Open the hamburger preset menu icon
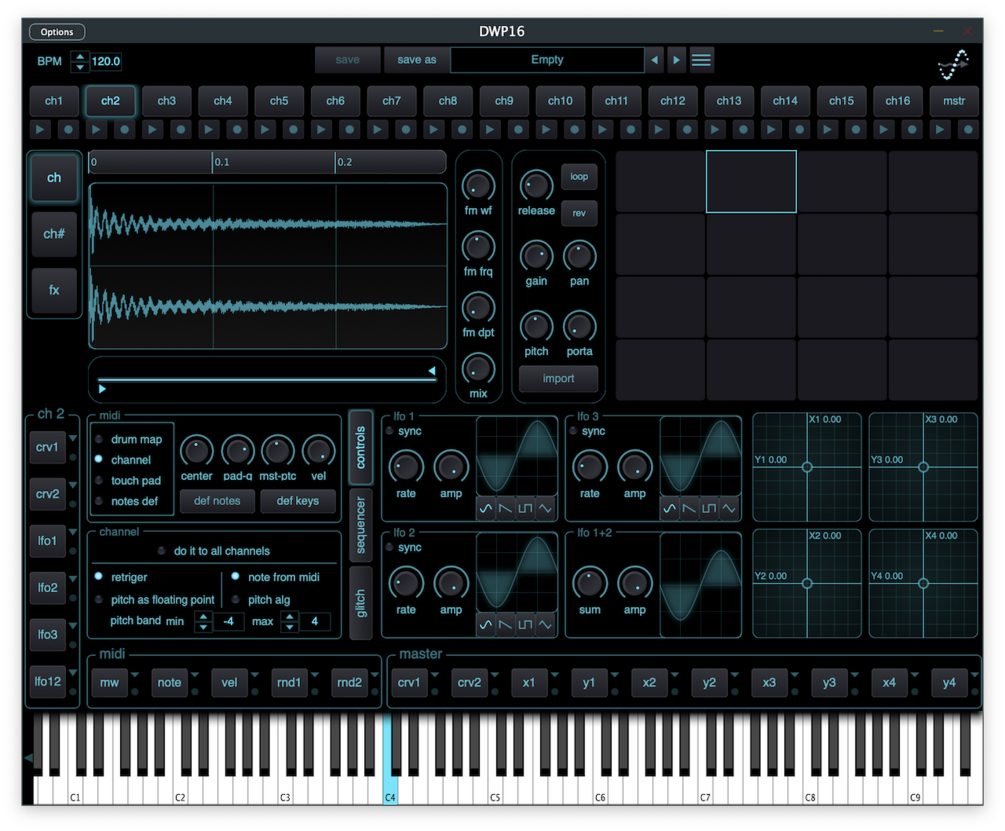 coord(701,60)
